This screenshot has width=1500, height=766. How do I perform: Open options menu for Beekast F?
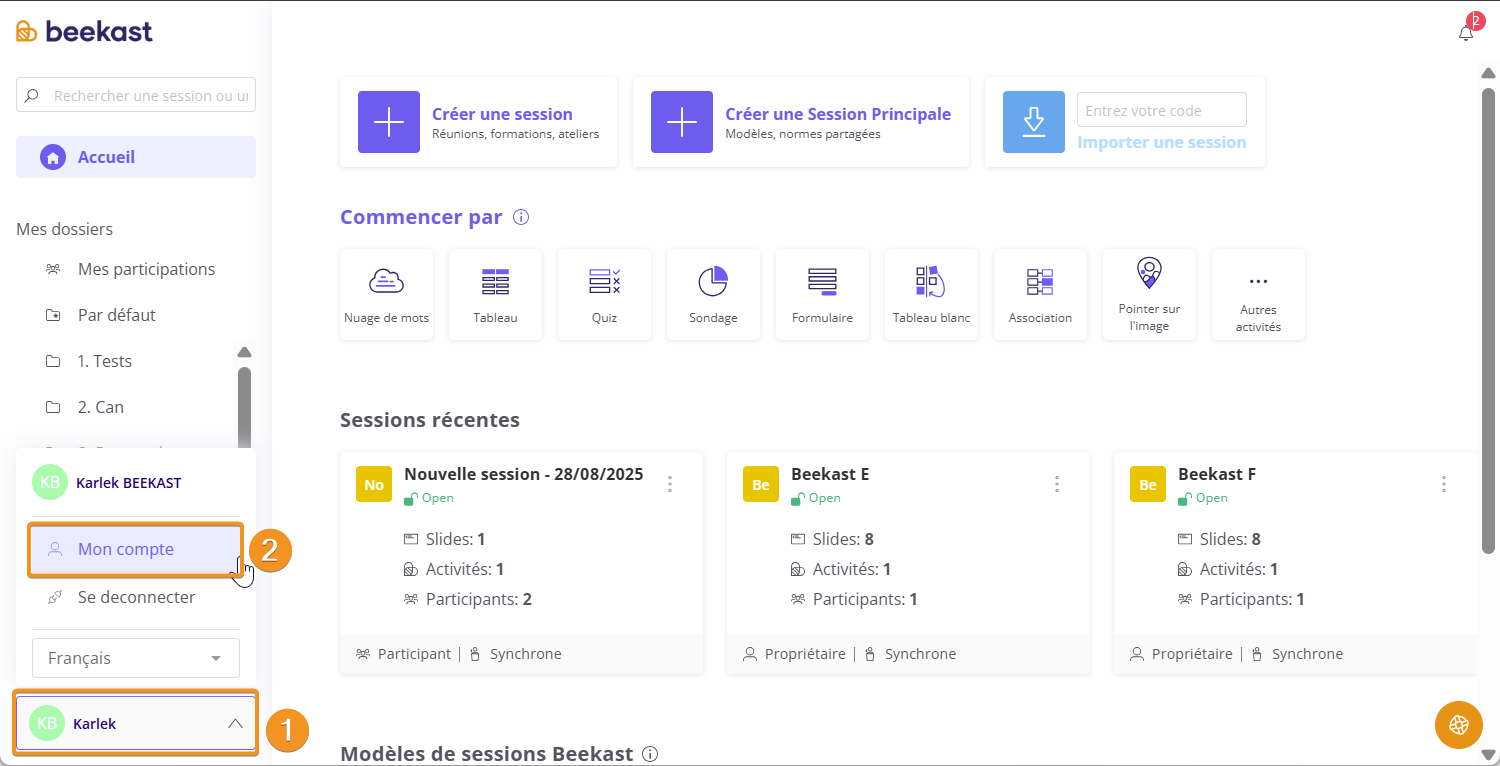point(1444,484)
